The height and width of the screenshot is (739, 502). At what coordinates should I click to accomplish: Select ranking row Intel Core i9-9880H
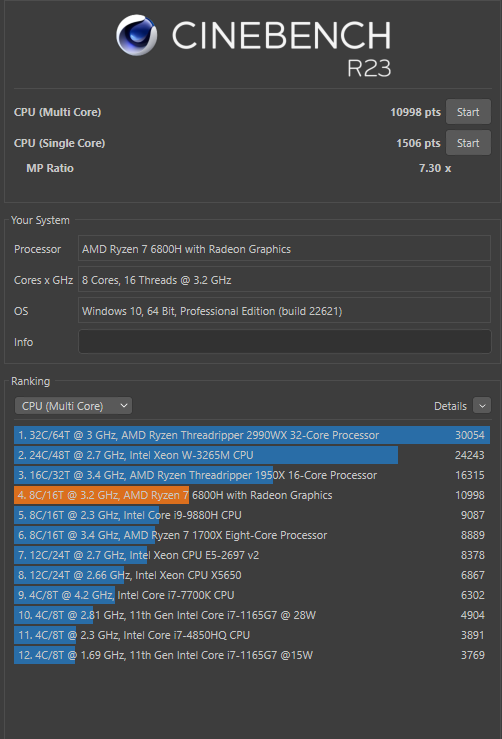pyautogui.click(x=252, y=515)
